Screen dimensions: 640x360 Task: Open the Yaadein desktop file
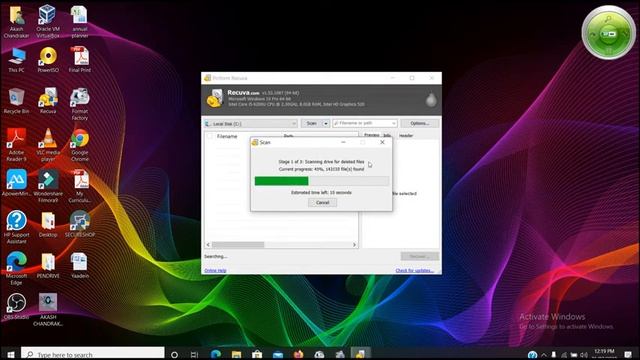pos(80,265)
